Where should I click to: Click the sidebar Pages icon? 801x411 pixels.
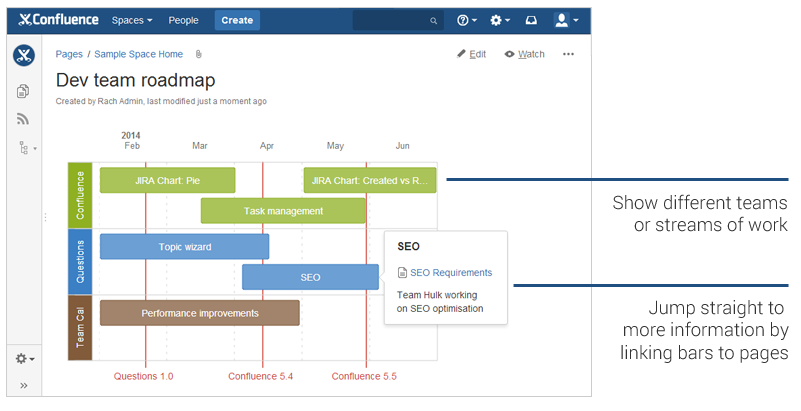(x=23, y=91)
